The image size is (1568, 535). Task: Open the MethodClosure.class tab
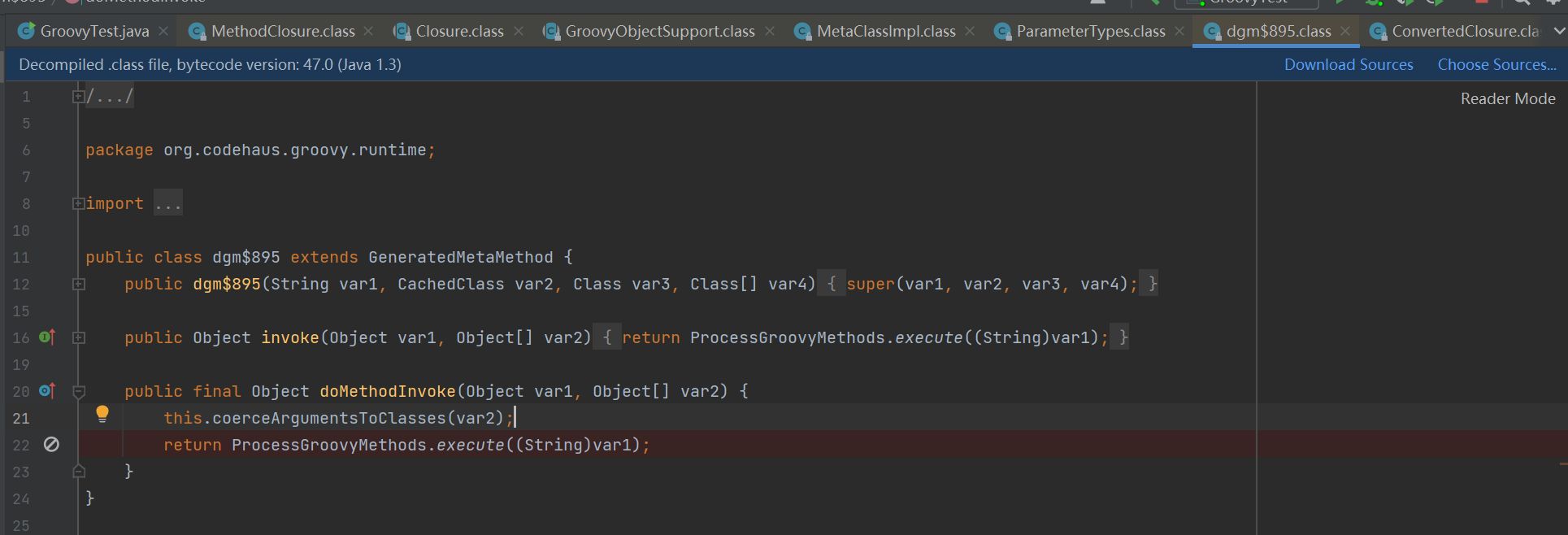tap(283, 31)
